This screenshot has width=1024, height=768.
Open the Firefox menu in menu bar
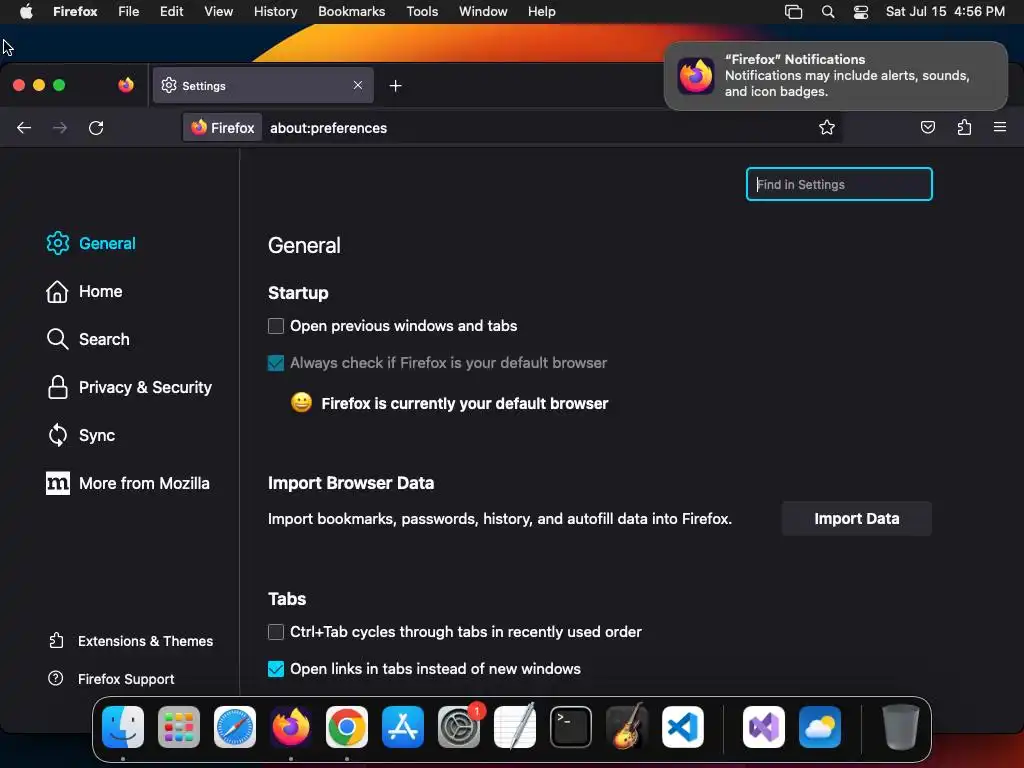tap(75, 12)
